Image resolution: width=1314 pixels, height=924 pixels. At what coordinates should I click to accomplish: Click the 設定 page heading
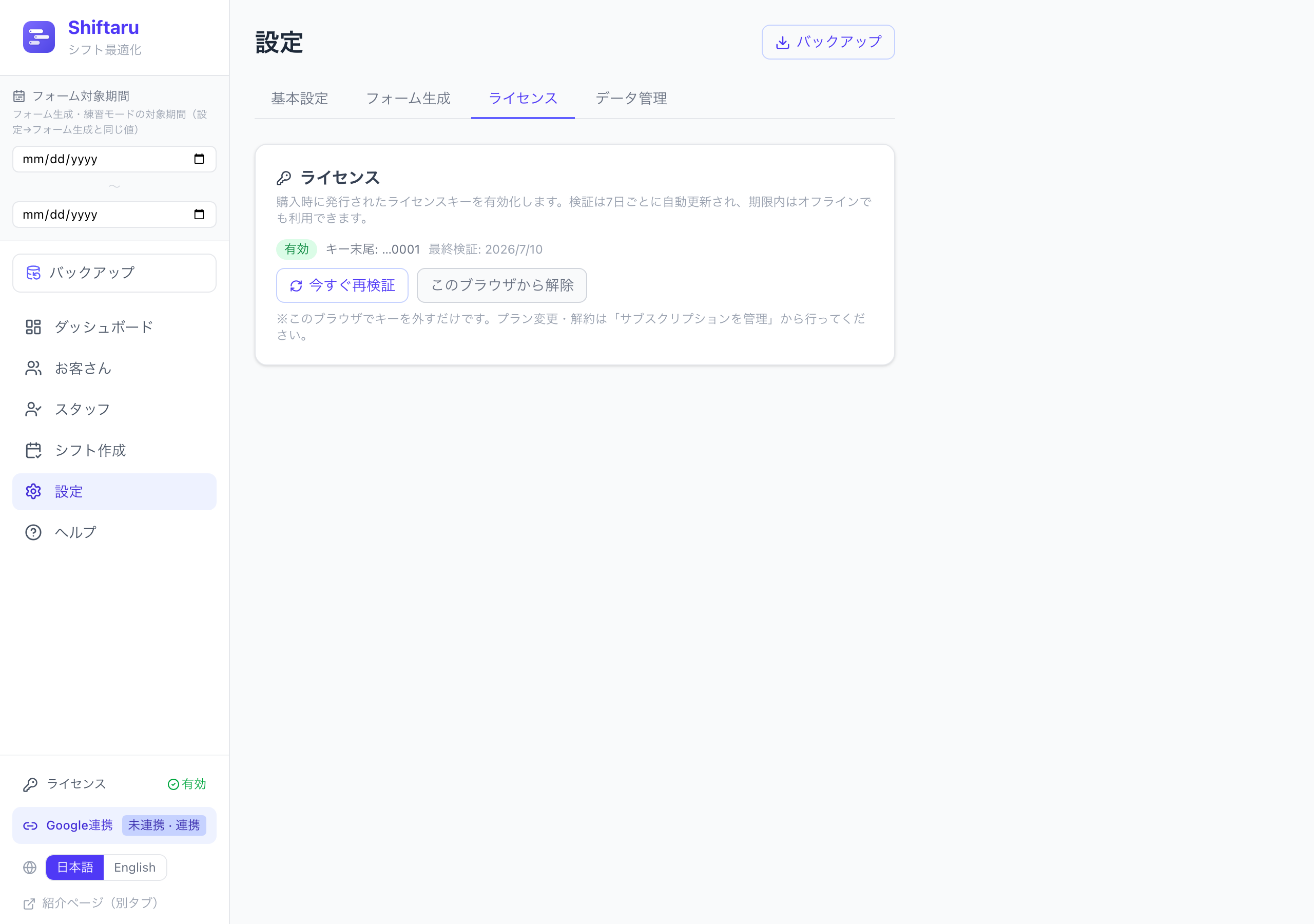tap(279, 43)
